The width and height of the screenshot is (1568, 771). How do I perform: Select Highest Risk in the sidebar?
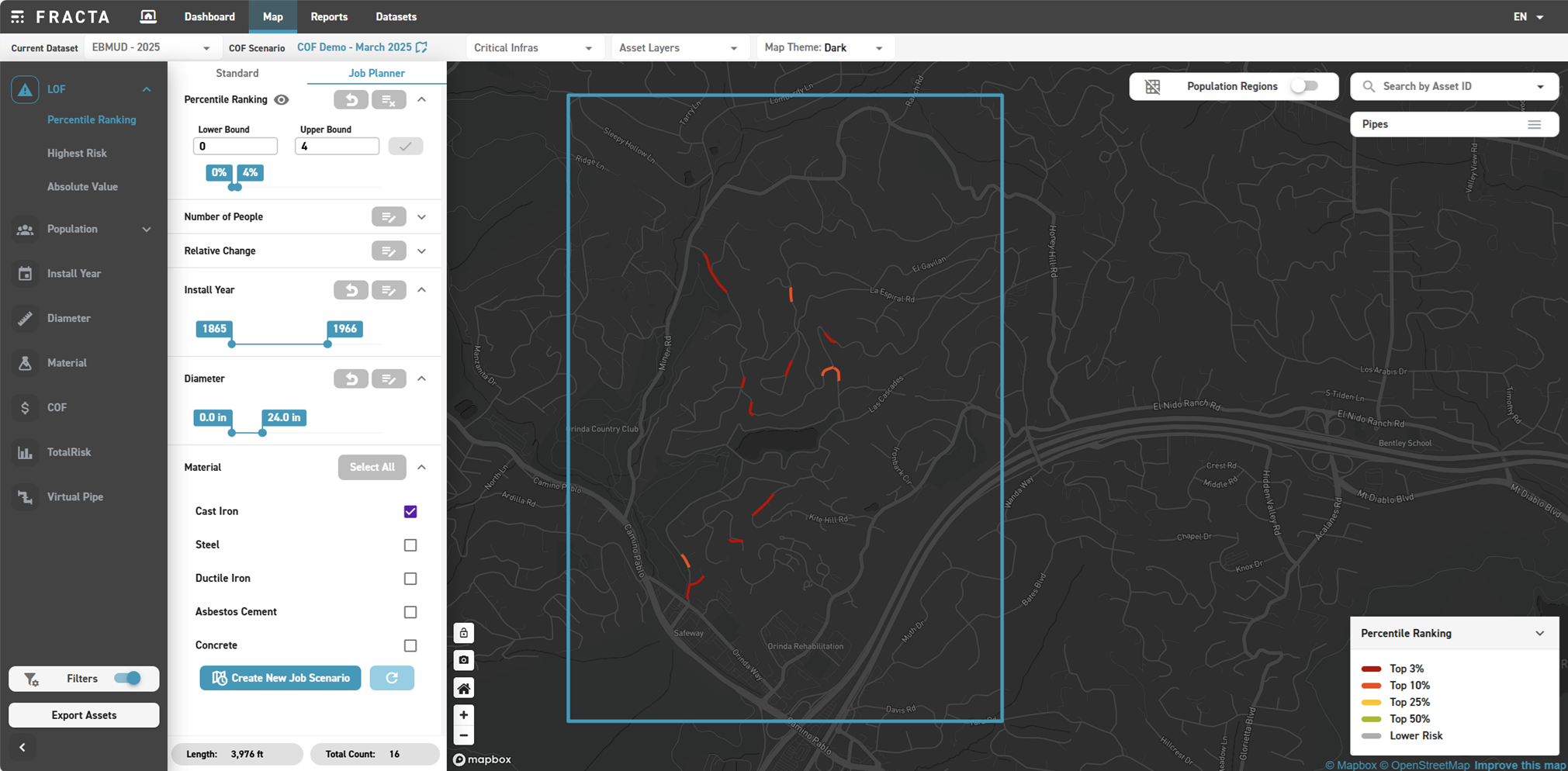point(77,154)
